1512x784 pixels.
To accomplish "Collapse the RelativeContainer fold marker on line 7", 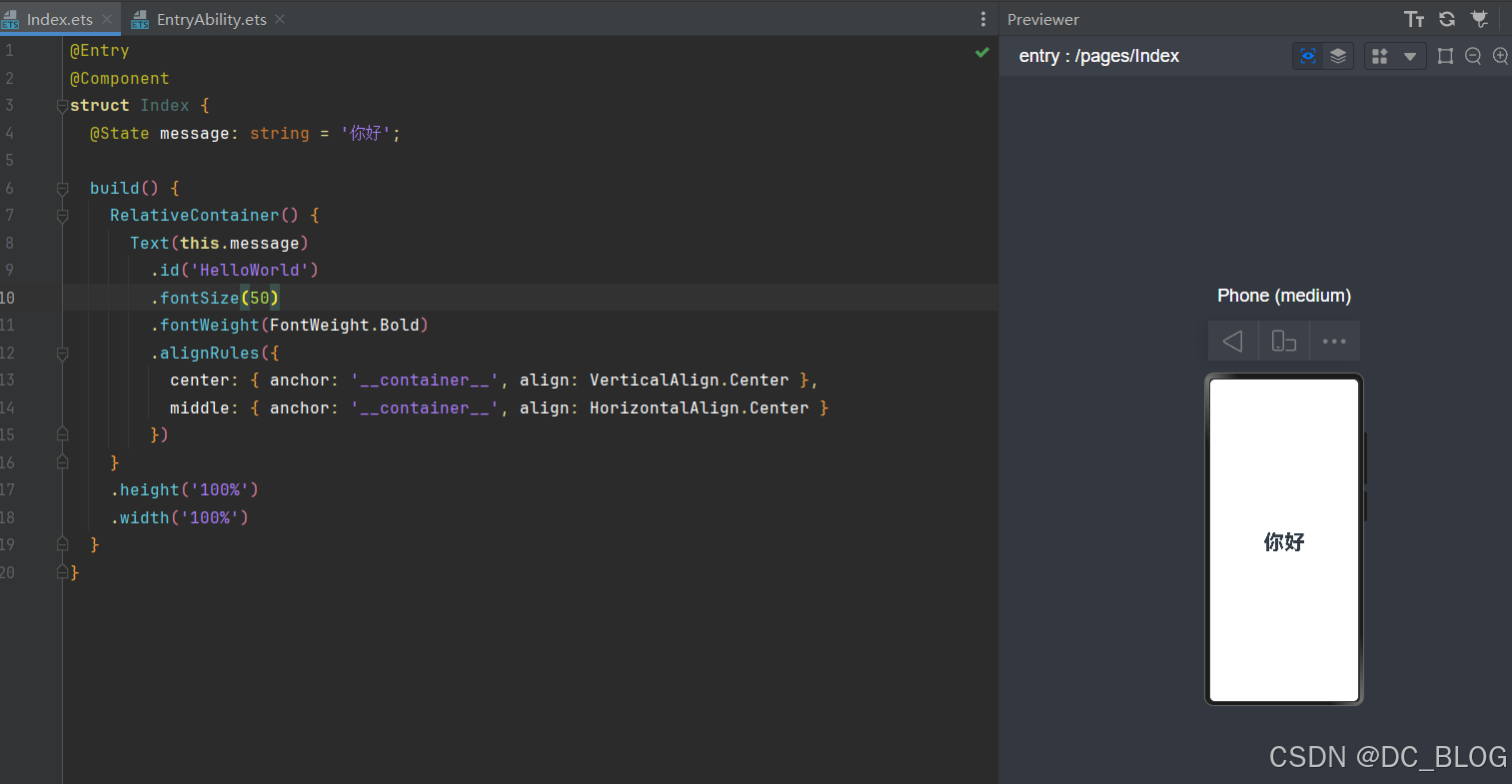I will (62, 216).
